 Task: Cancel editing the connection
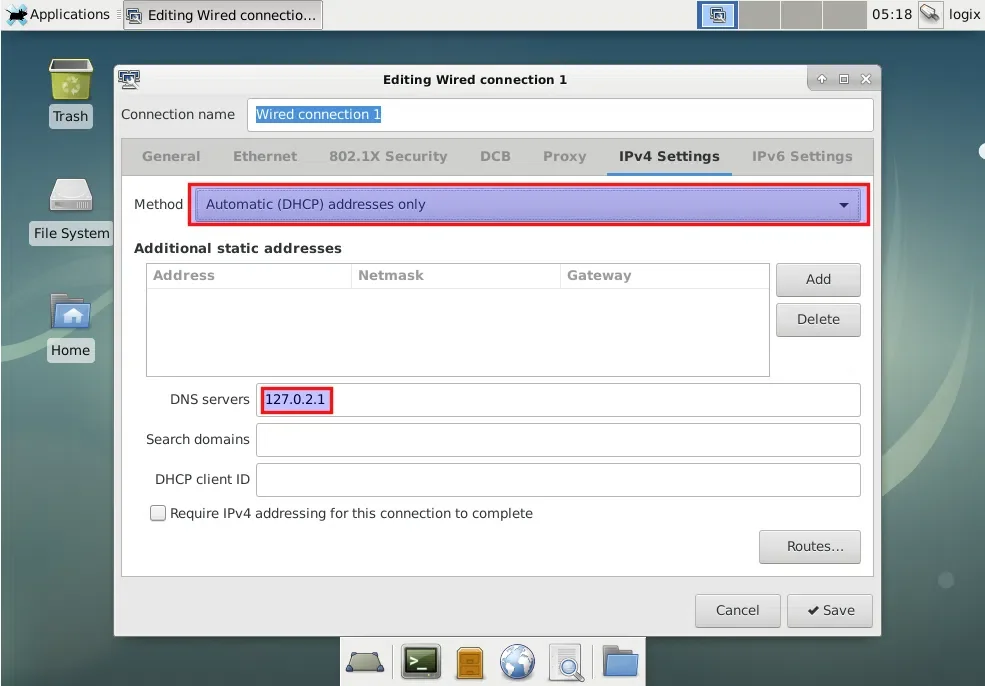tap(737, 611)
